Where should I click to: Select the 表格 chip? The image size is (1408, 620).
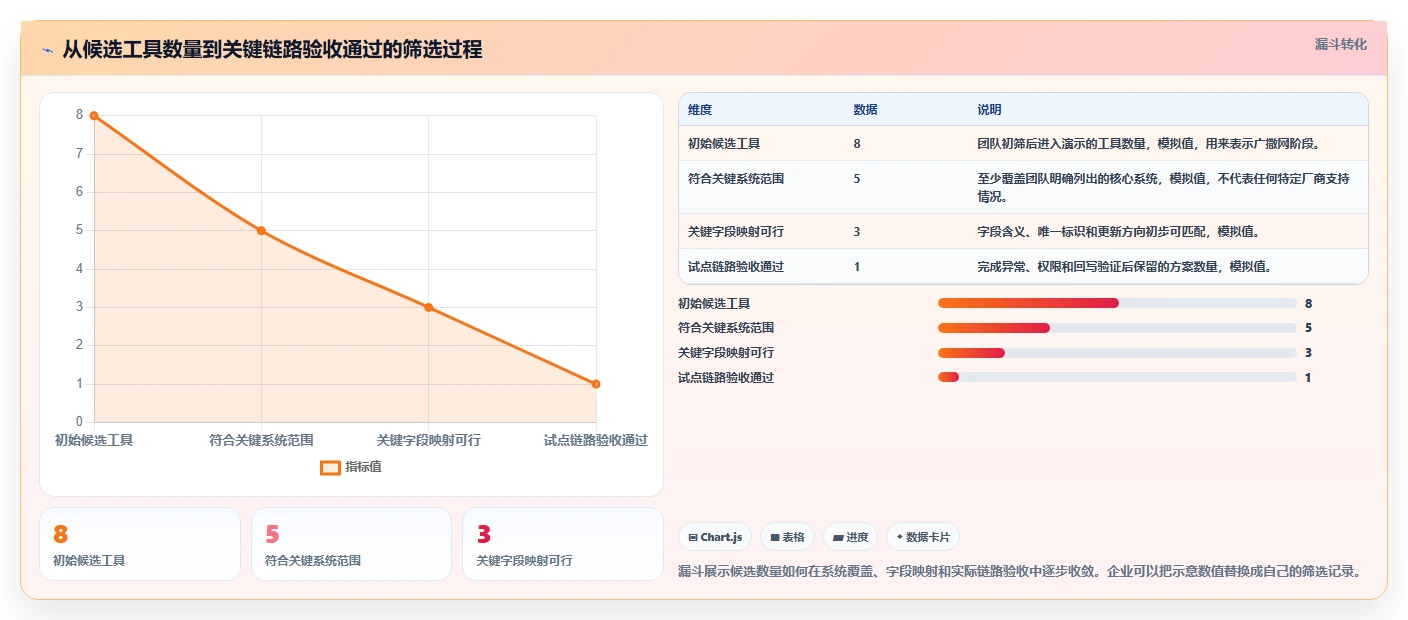click(x=787, y=537)
